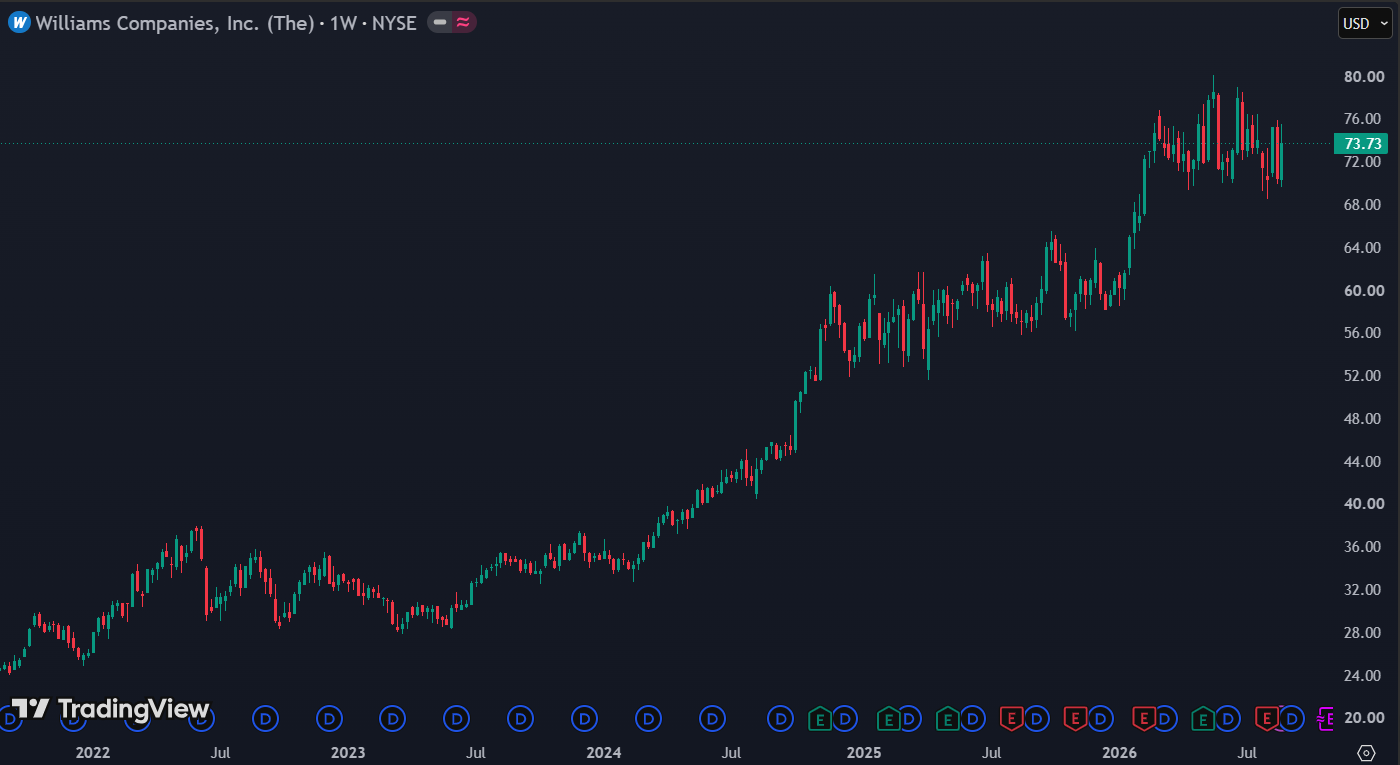Screen dimensions: 1400x765
Task: Open the green earnings marker just before 2025
Action: pos(820,718)
